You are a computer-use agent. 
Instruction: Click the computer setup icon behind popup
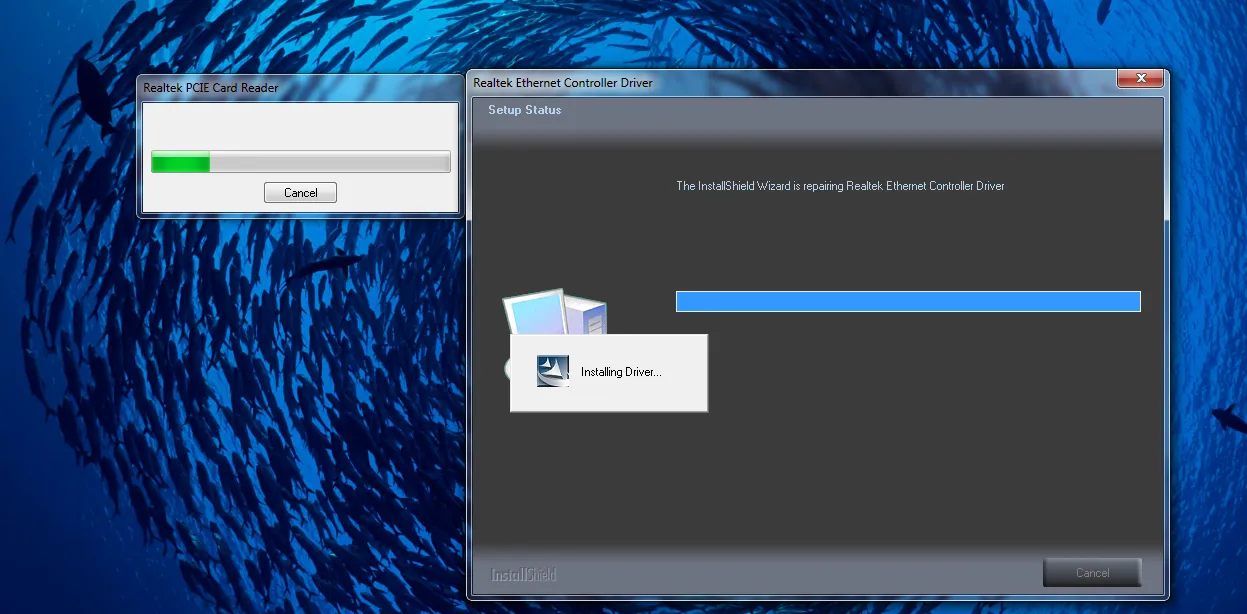(x=555, y=311)
